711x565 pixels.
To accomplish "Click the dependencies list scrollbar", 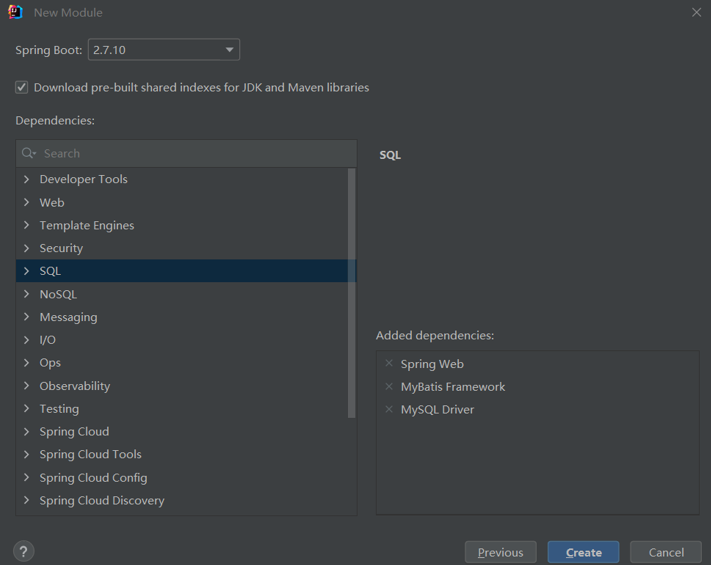I will point(351,292).
